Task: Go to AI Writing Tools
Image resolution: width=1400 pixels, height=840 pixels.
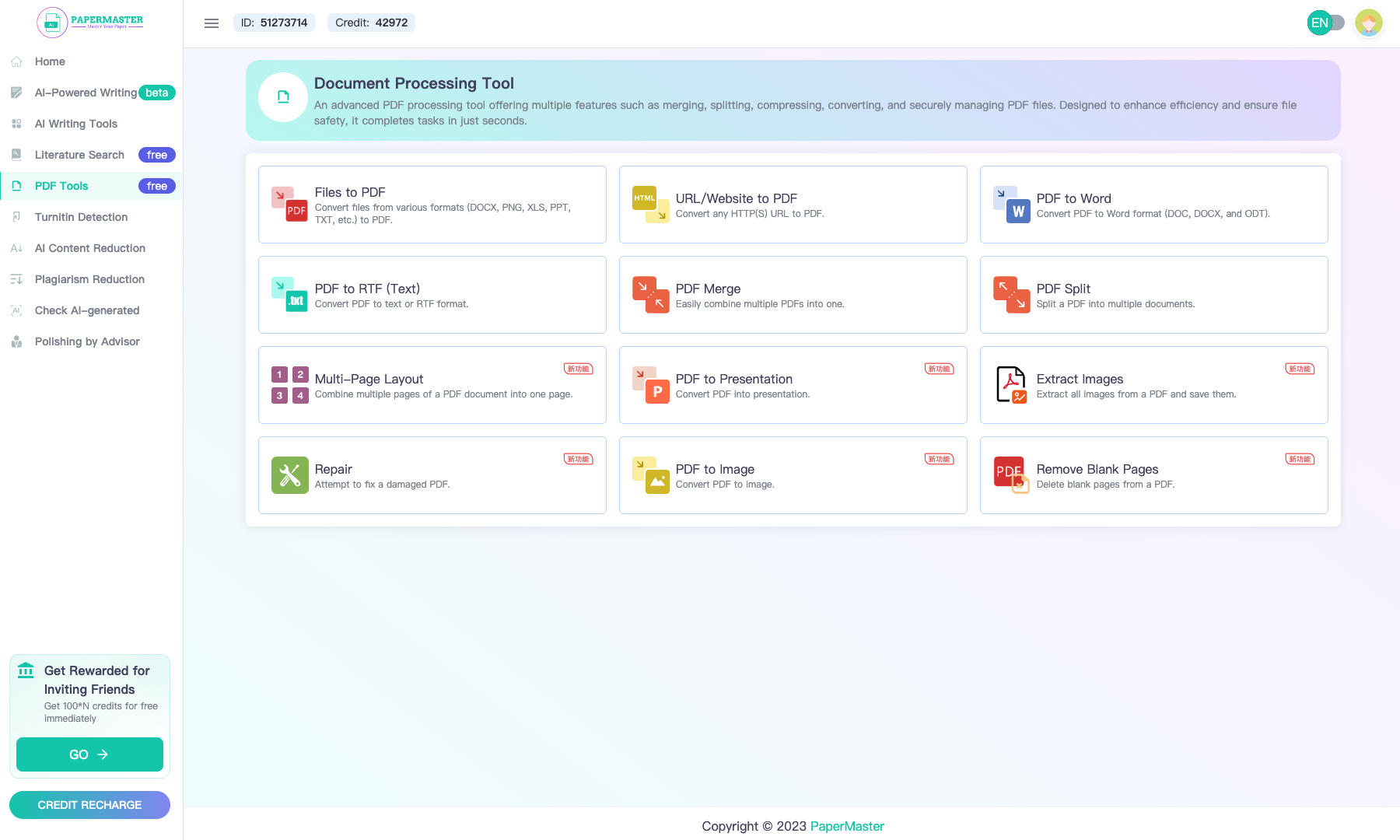Action: point(76,124)
